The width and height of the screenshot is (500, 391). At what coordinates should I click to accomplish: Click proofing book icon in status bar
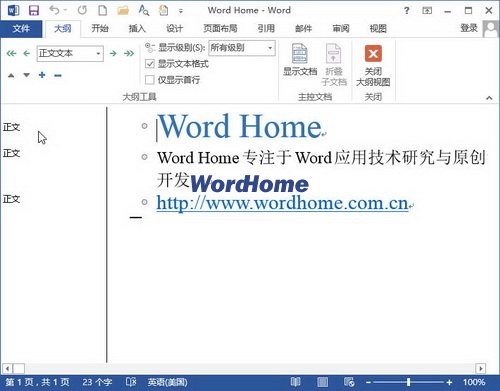click(131, 382)
